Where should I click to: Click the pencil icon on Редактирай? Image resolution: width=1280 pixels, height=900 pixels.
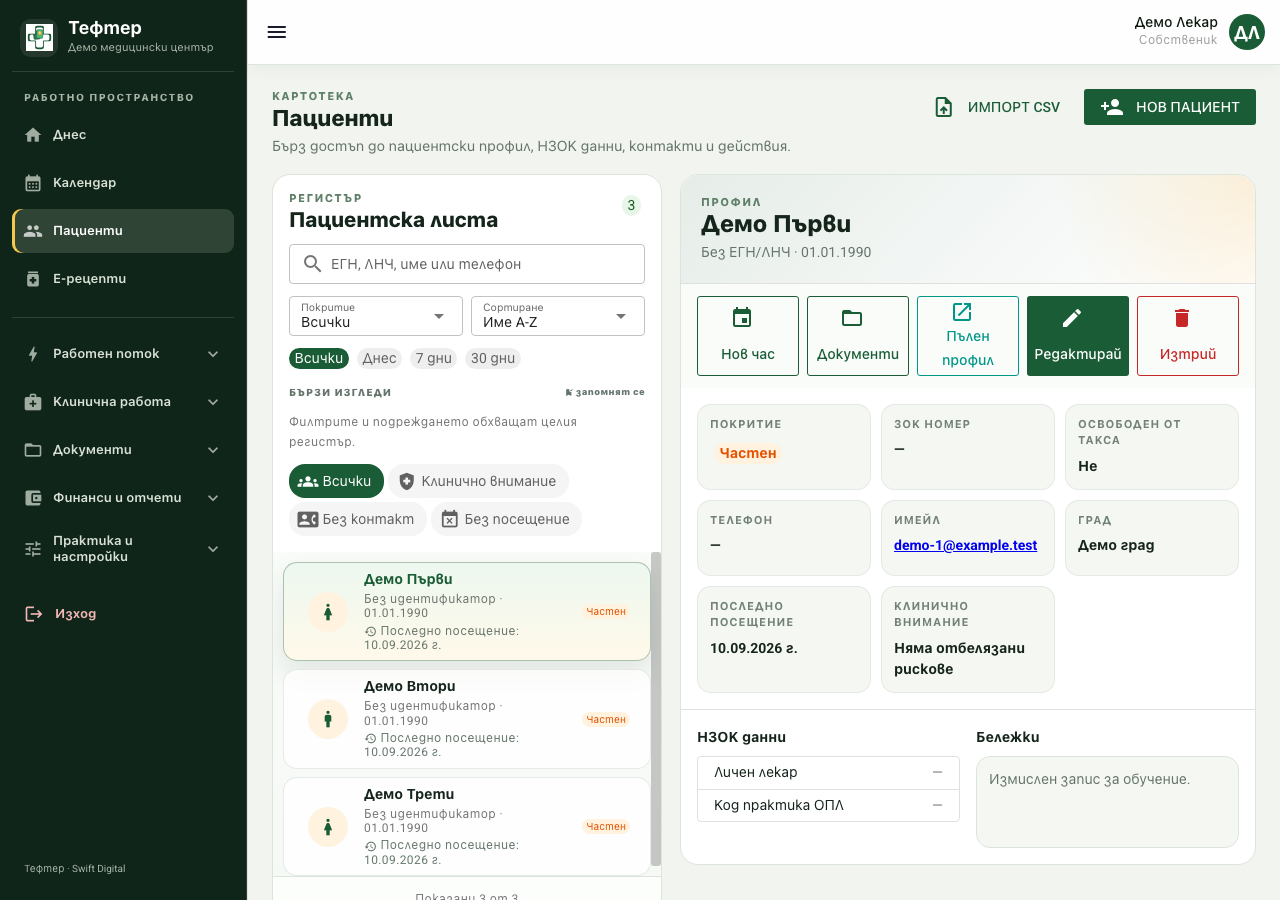click(x=1072, y=318)
